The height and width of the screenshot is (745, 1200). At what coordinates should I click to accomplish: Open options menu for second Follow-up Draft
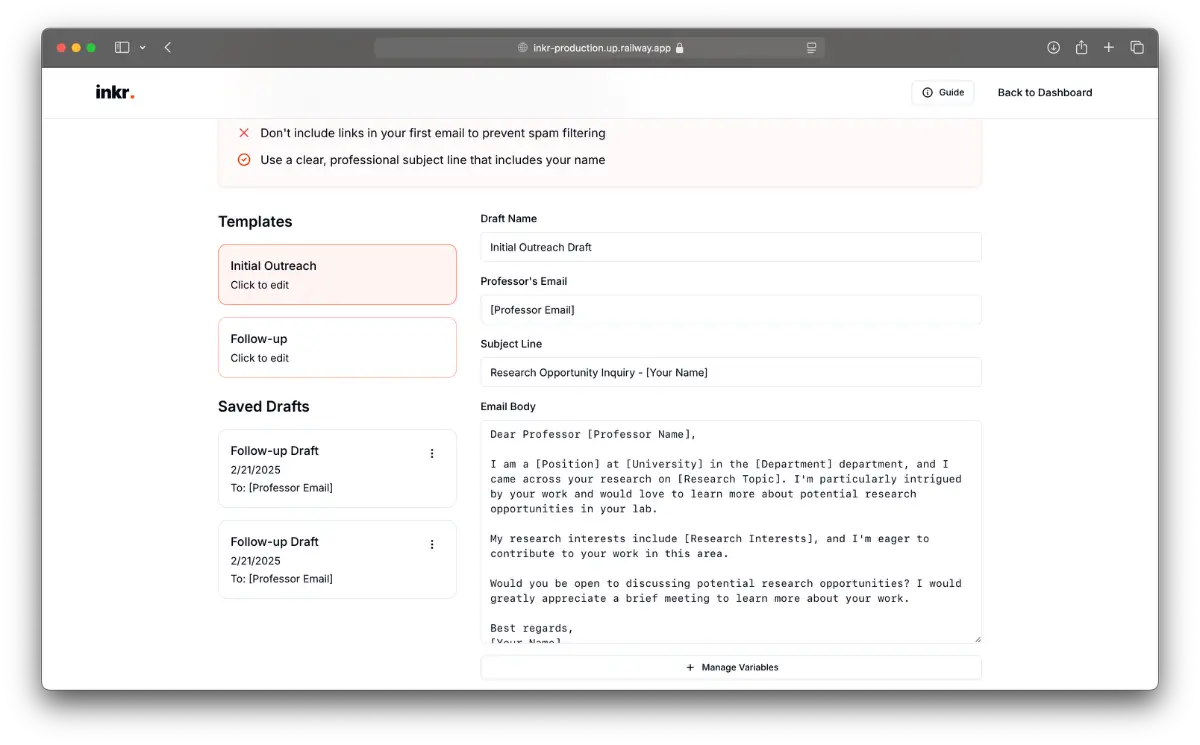[x=432, y=545]
